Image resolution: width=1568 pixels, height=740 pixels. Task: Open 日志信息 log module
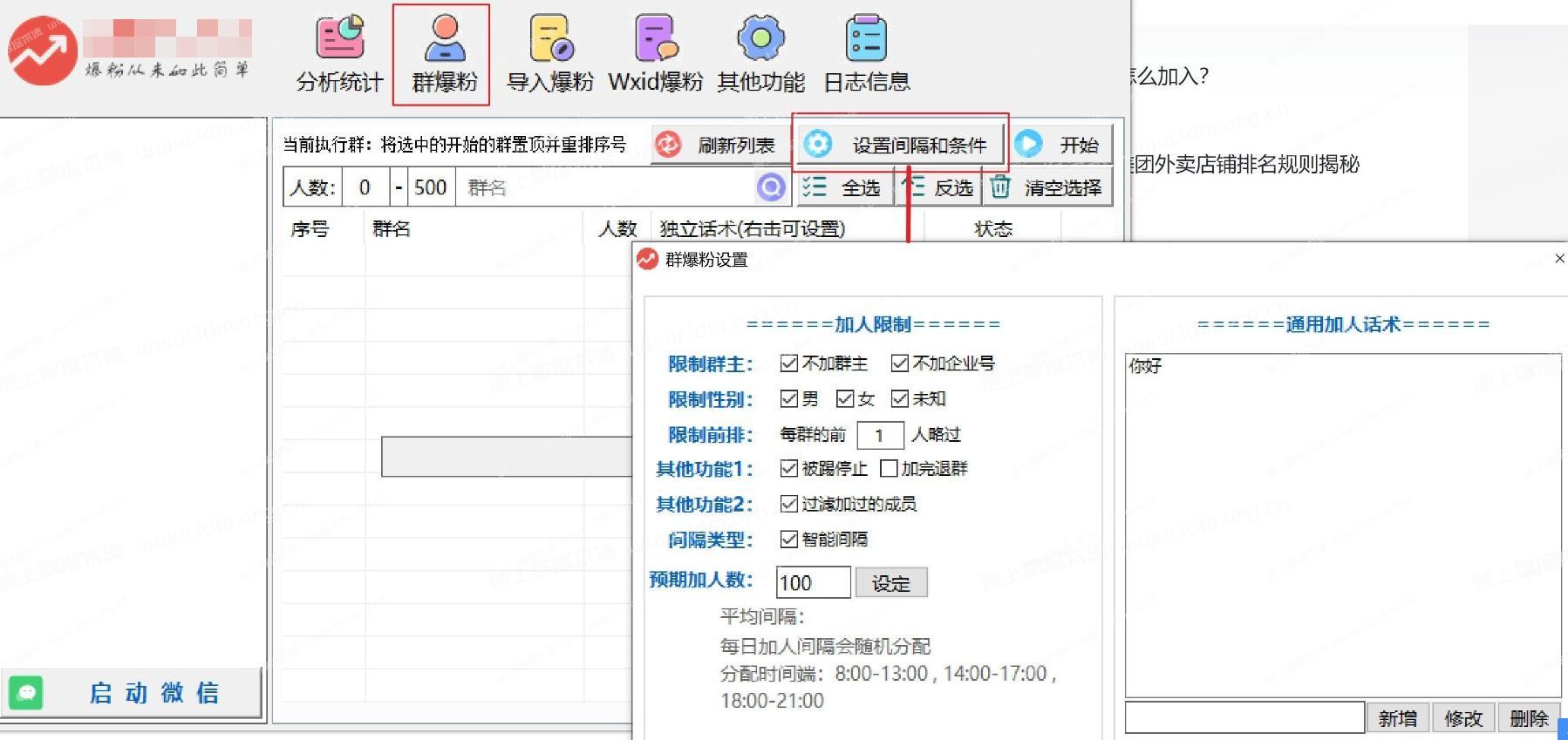[867, 54]
